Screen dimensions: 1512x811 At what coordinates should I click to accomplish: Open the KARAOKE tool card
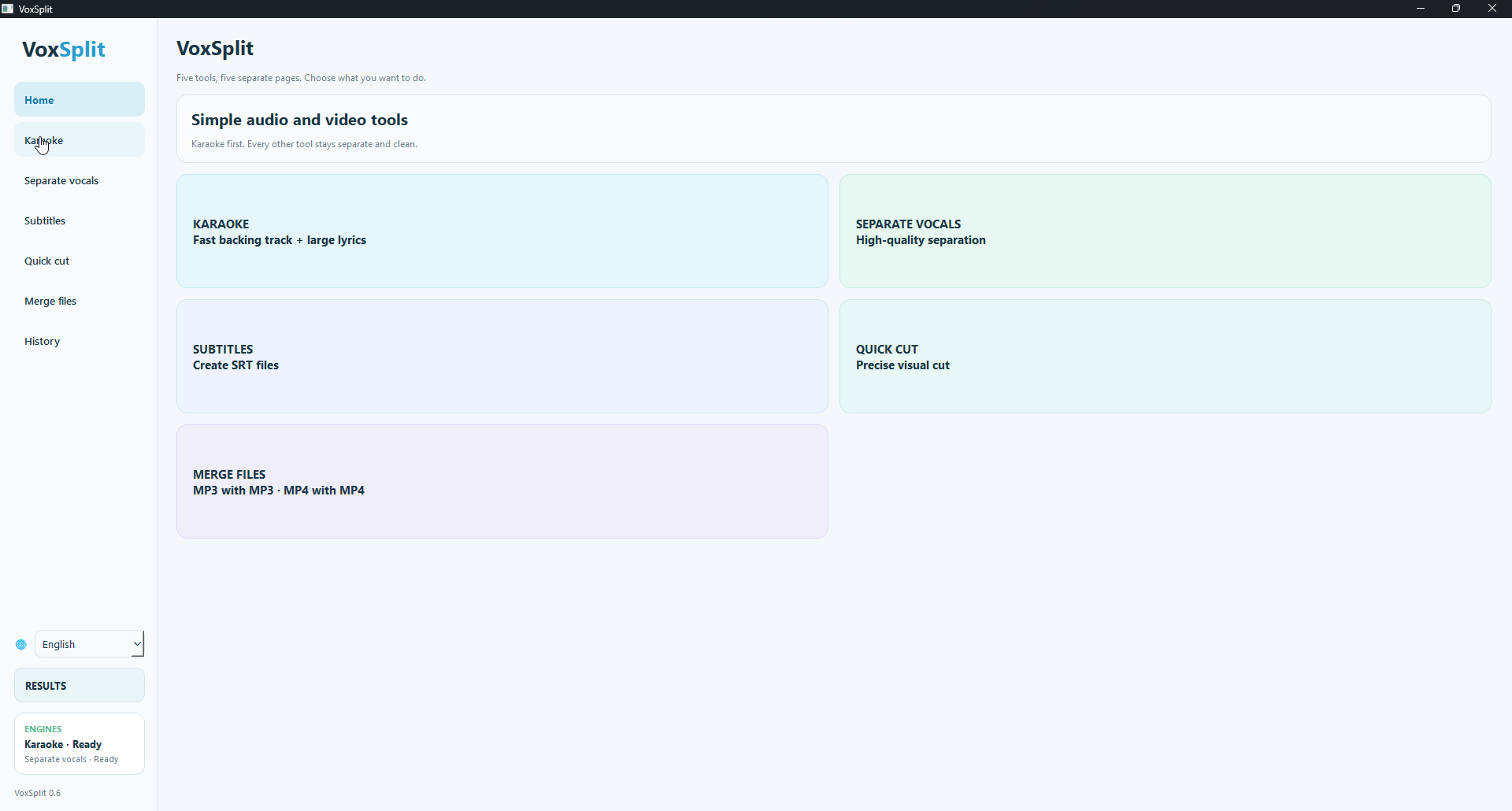click(502, 231)
